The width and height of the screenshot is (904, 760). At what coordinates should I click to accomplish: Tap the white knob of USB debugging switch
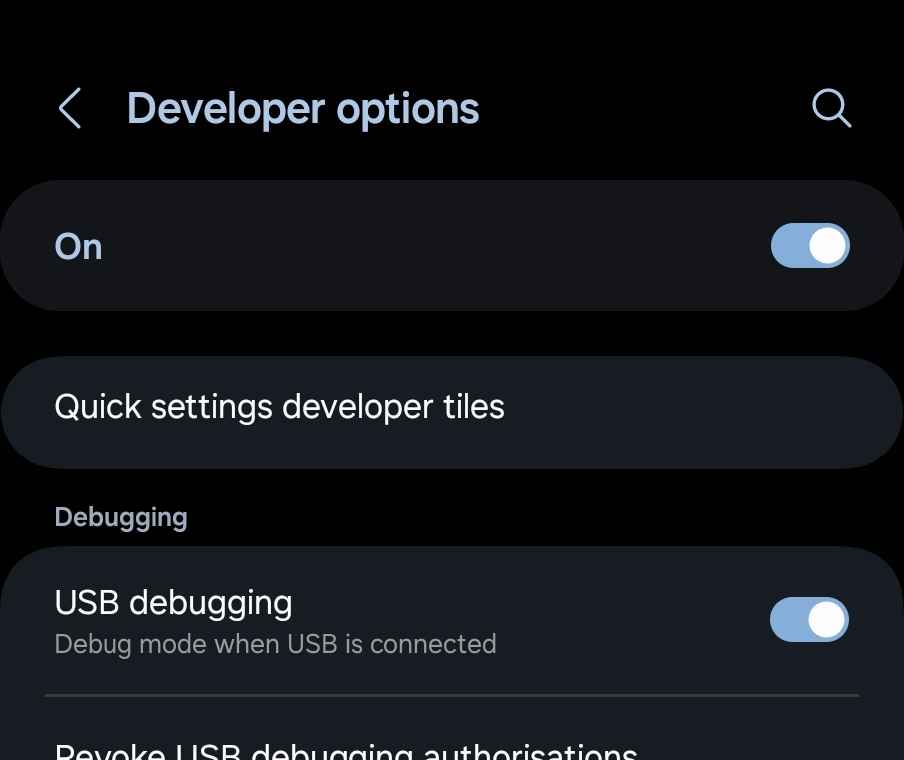(828, 619)
